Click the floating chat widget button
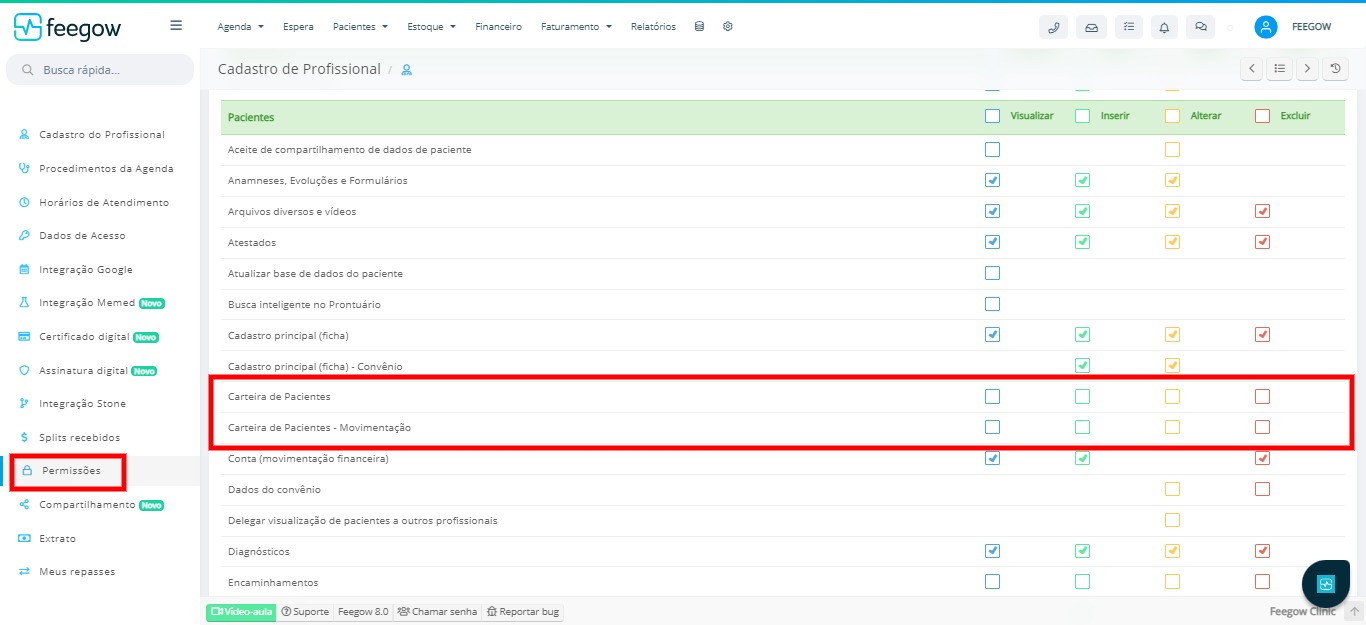This screenshot has width=1366, height=625. click(1326, 584)
